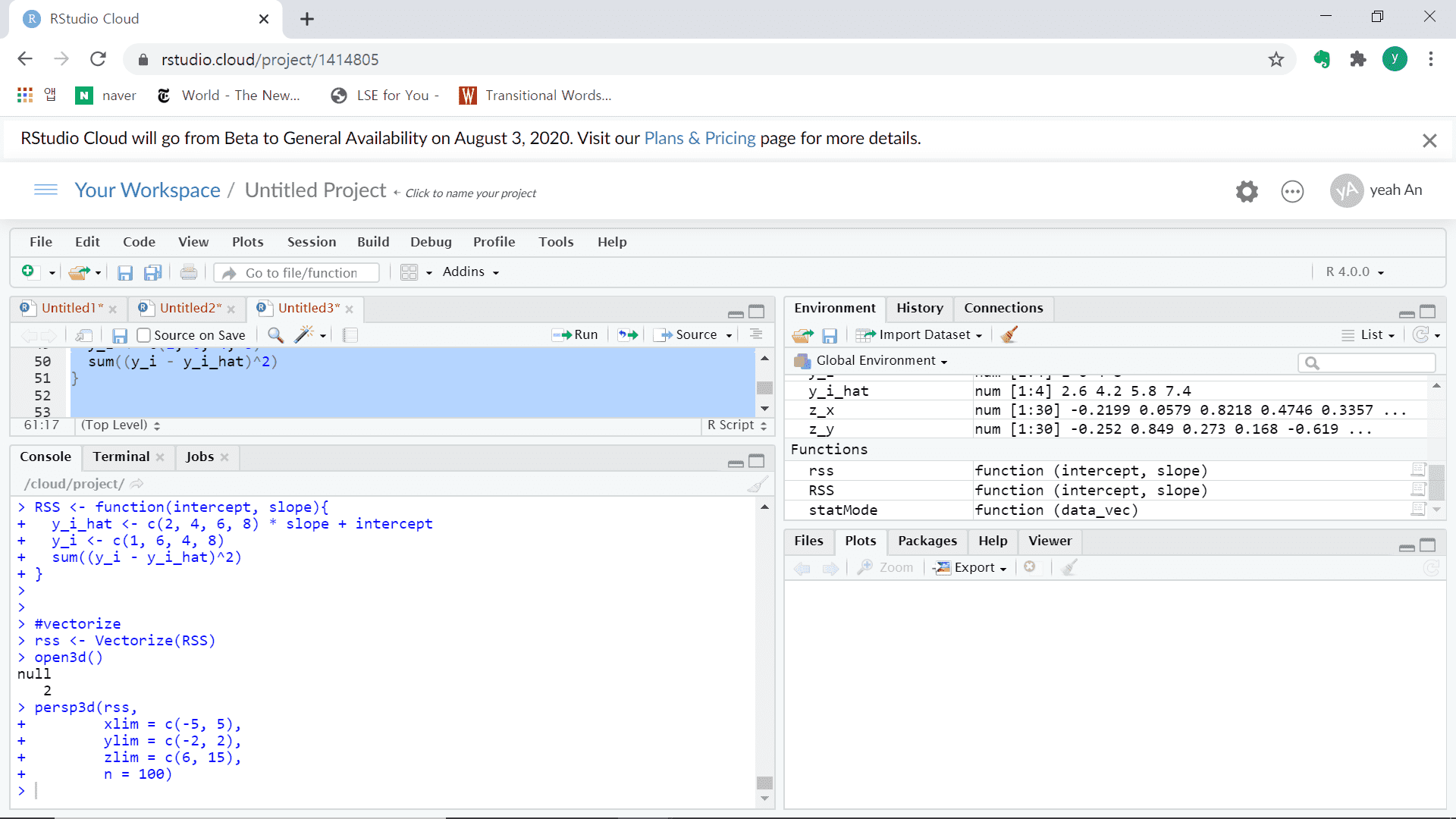Click the clear console broom icon
The image size is (1456, 819).
pos(757,484)
